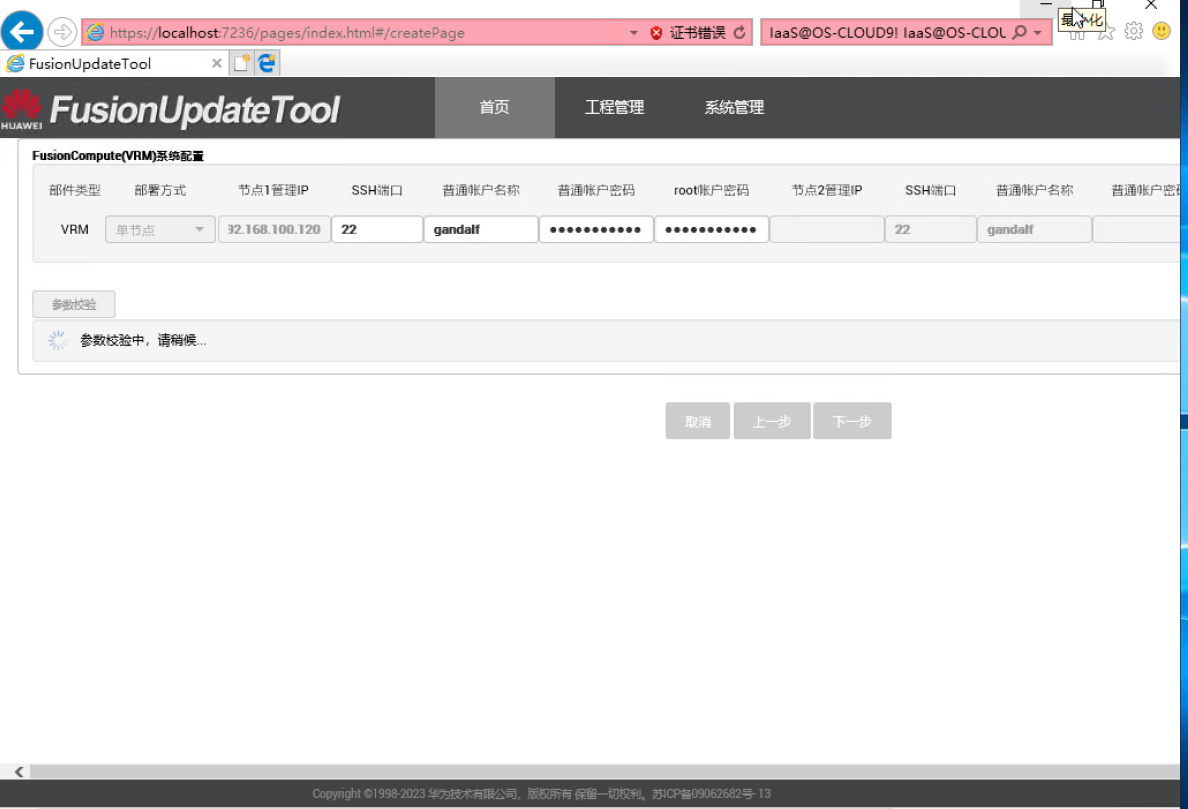1188x809 pixels.
Task: Open the 单节点 deployment mode dropdown
Action: tap(160, 230)
